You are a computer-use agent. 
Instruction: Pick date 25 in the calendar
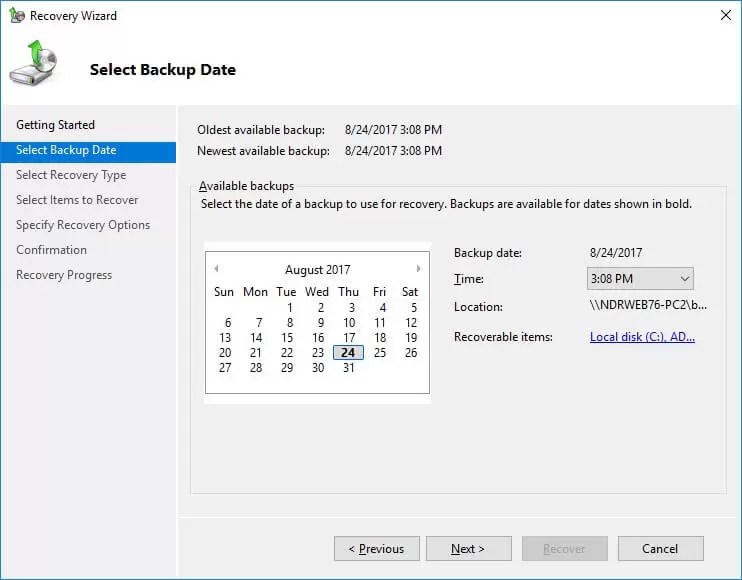click(380, 353)
